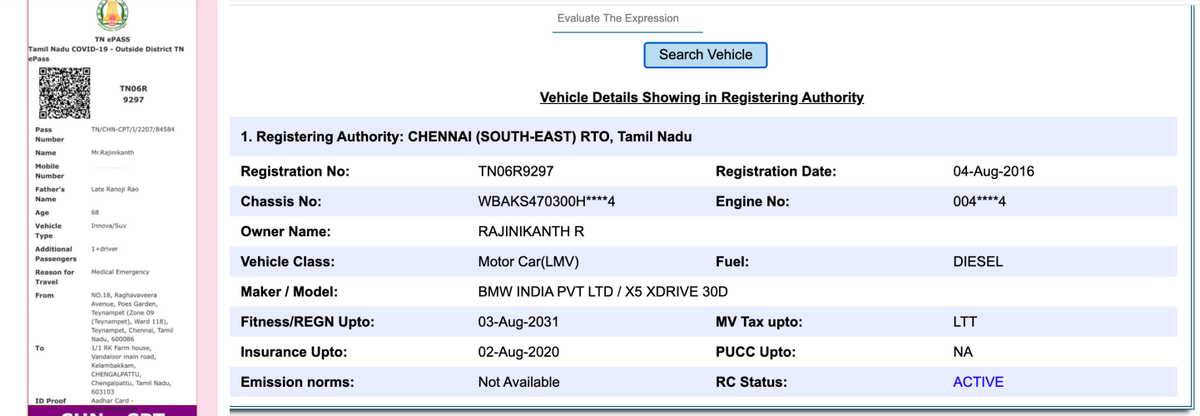Click the Fitness/REGN Upto: label

[308, 322]
